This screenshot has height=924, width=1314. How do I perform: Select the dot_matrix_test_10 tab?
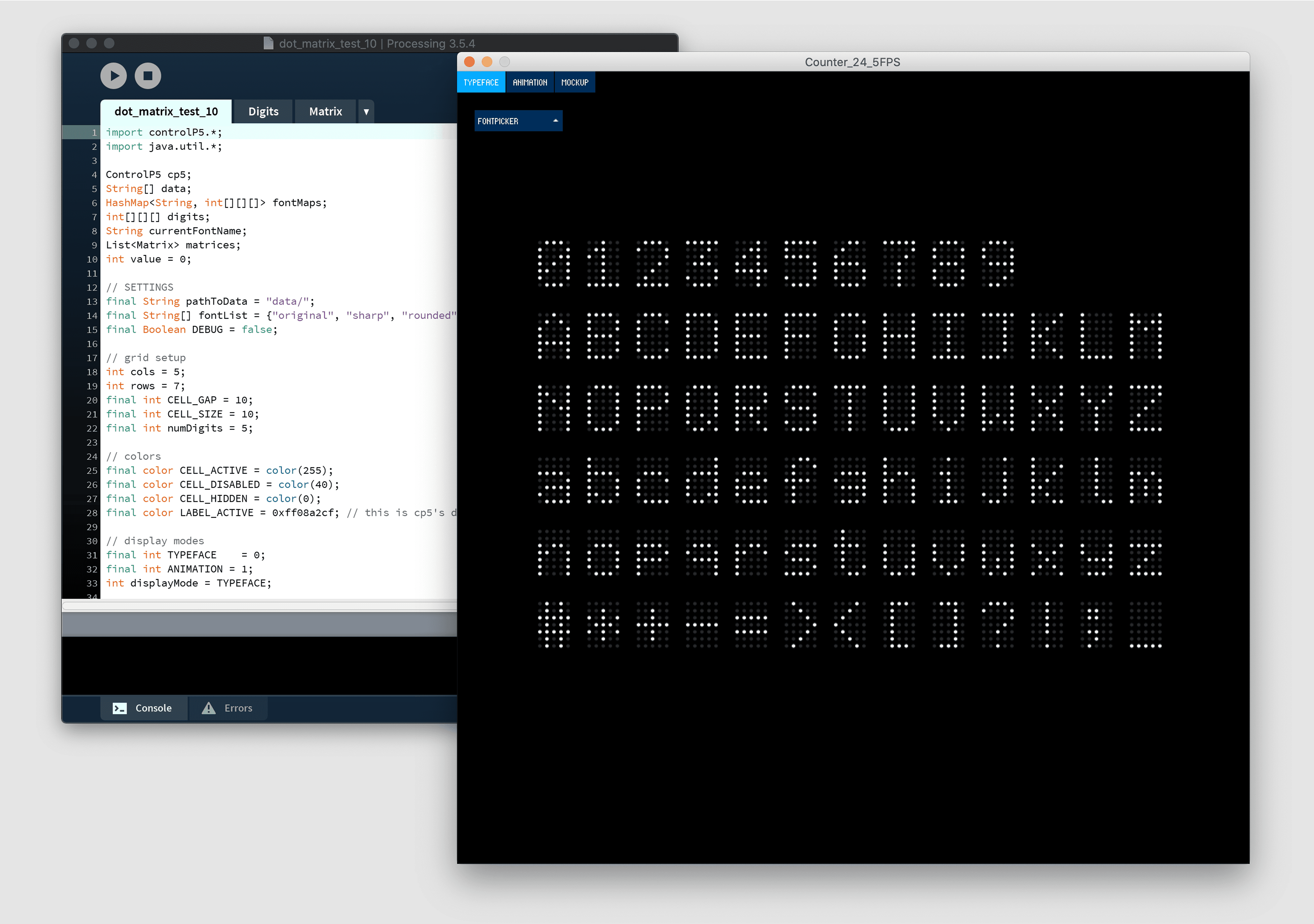(x=166, y=112)
